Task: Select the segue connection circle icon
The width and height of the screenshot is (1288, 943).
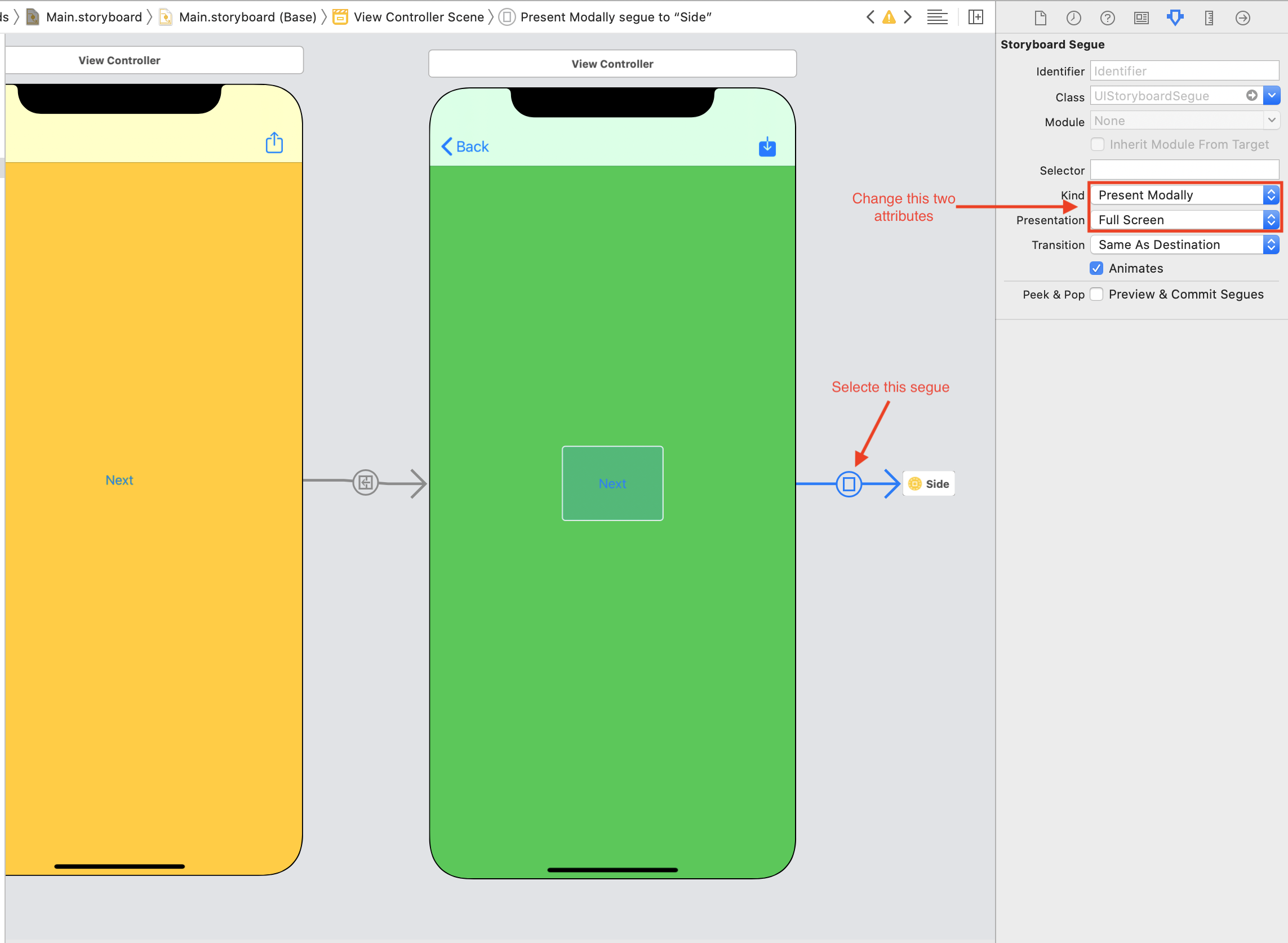Action: pos(849,484)
